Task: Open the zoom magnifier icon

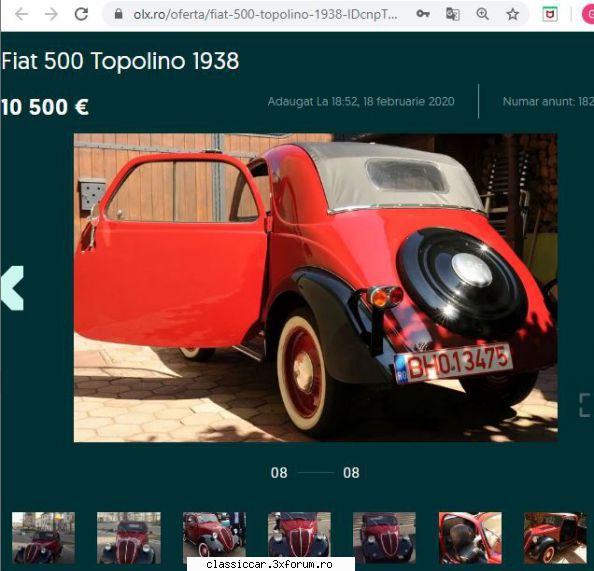Action: (482, 14)
